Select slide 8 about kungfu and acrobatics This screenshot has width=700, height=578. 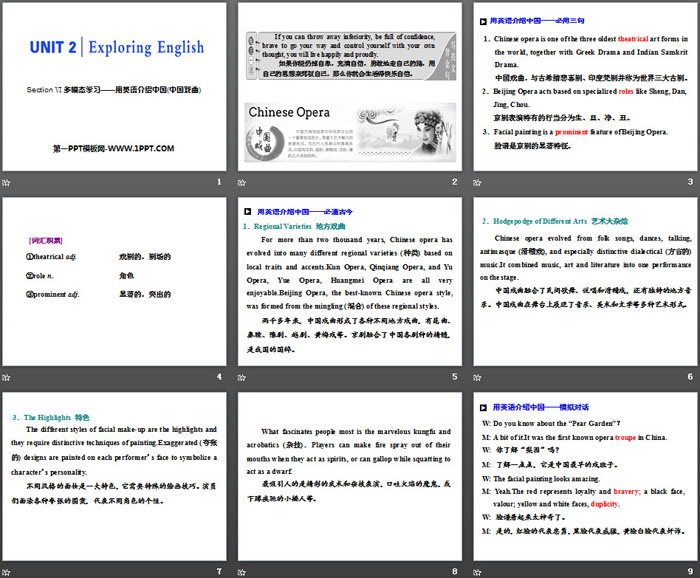(350, 476)
